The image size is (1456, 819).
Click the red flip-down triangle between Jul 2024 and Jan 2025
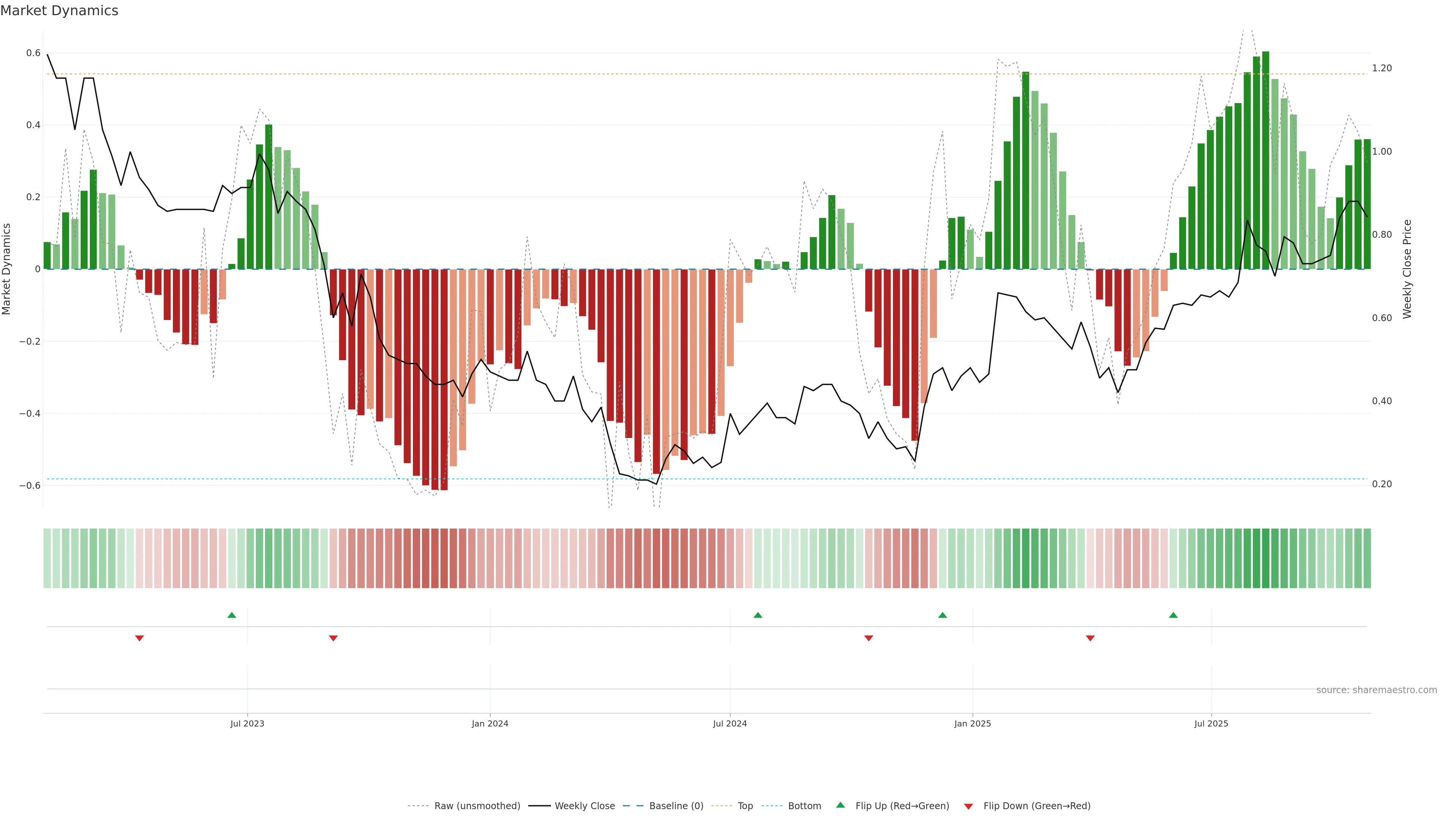[x=869, y=638]
